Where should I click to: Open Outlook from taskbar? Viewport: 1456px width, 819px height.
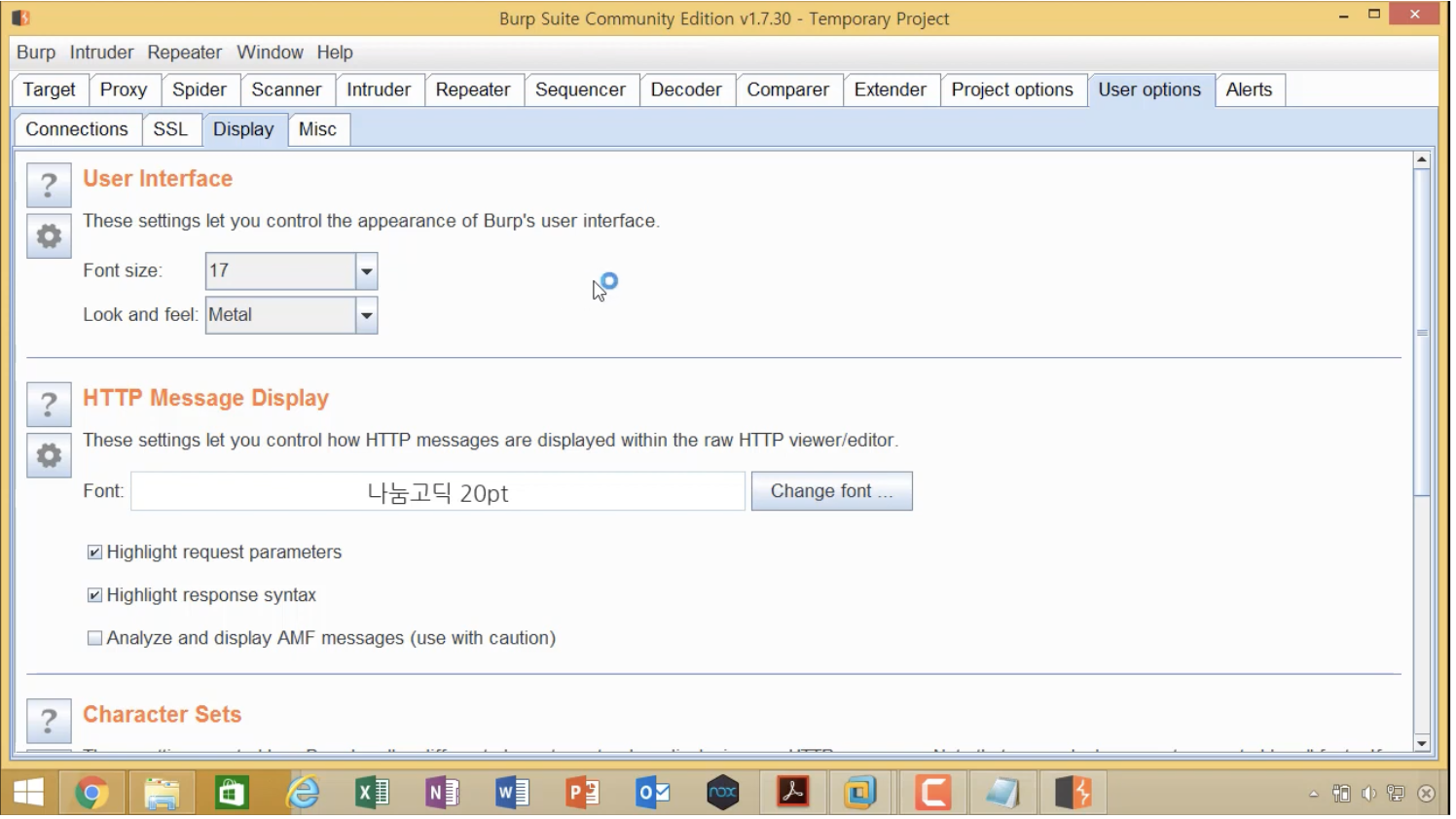pyautogui.click(x=653, y=794)
